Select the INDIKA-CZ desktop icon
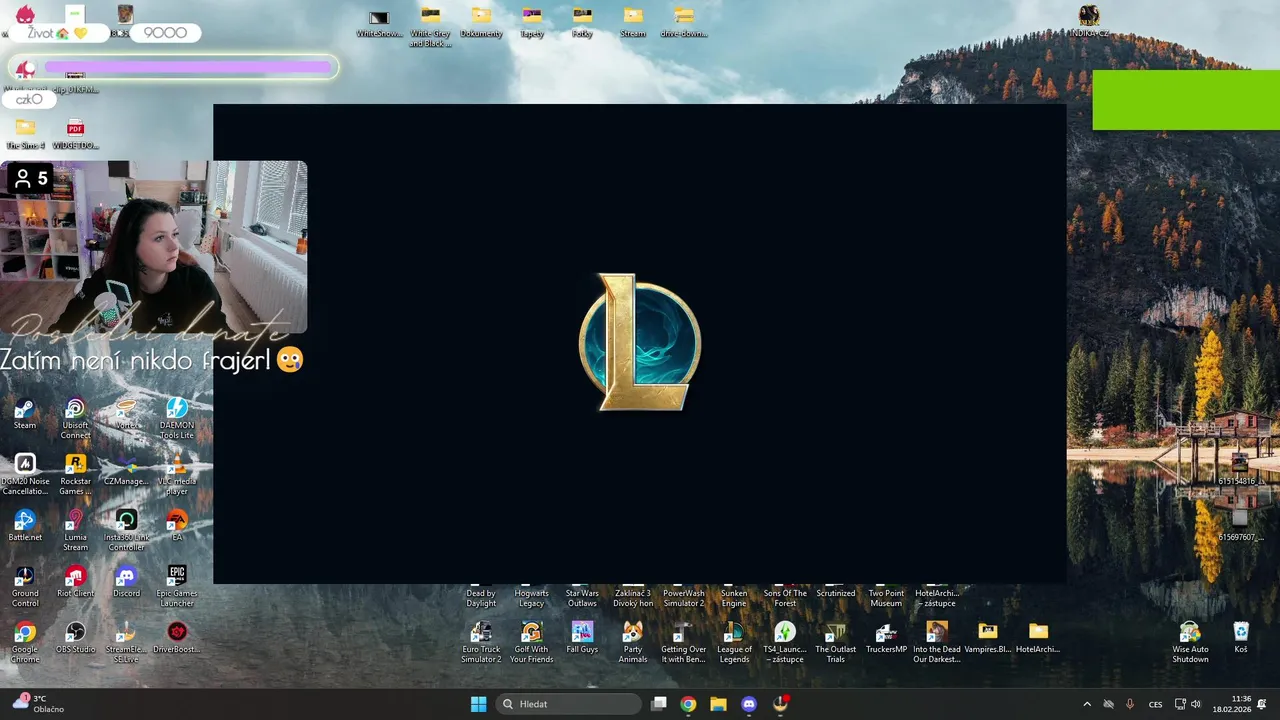 tap(1089, 22)
